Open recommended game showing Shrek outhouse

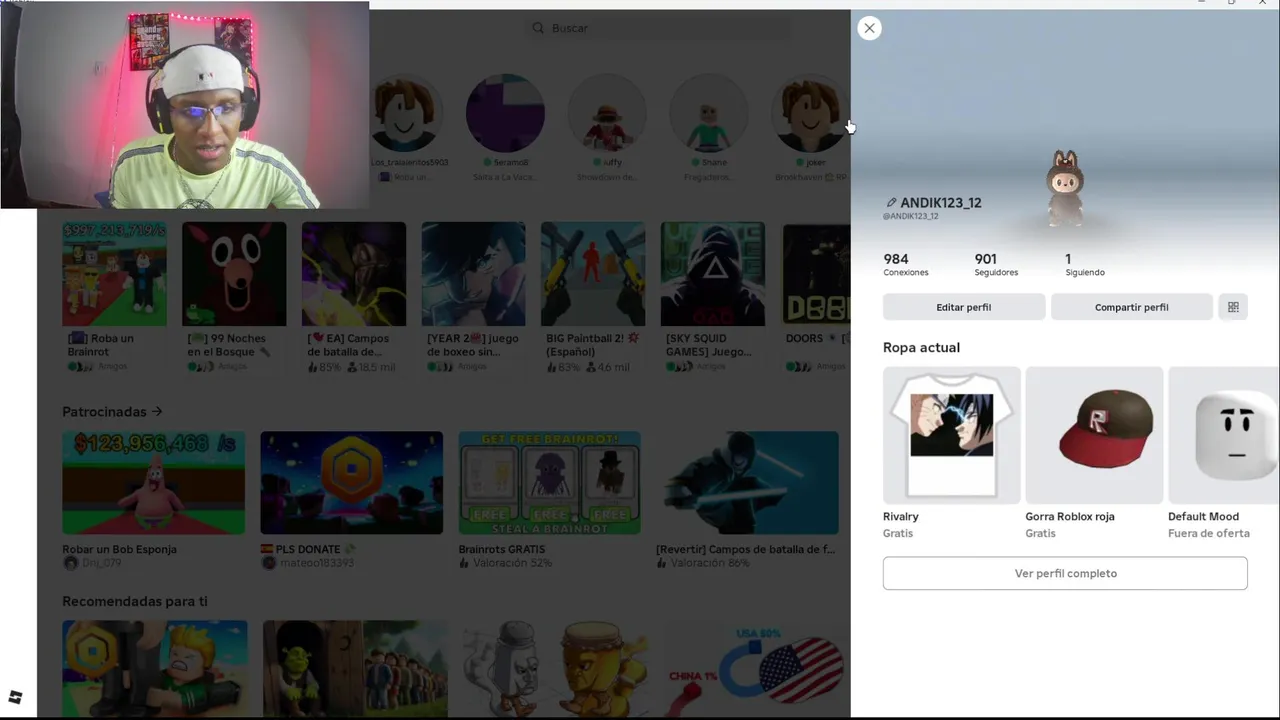(x=355, y=668)
